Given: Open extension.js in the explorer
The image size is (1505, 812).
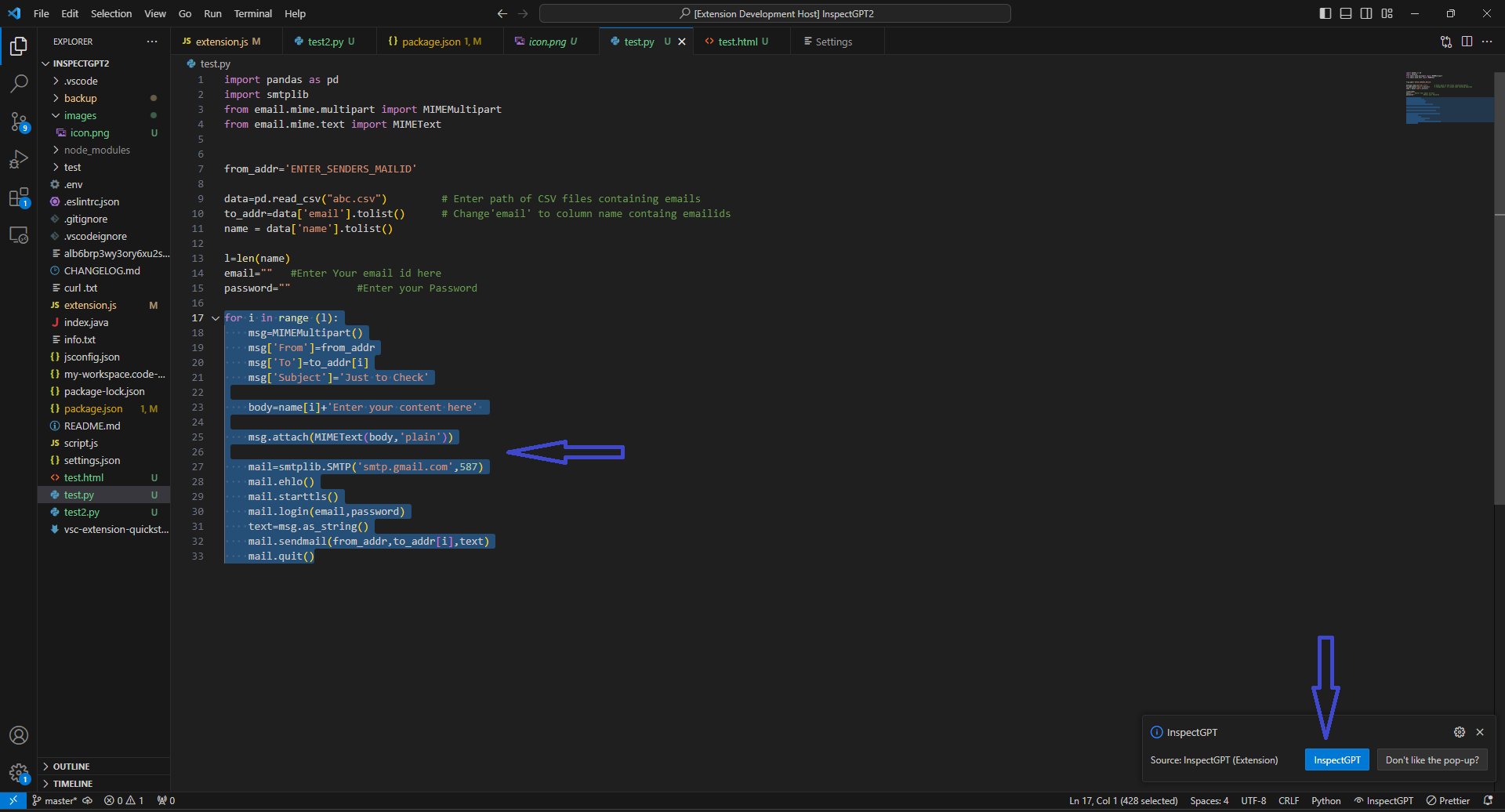Looking at the screenshot, I should tap(103, 305).
